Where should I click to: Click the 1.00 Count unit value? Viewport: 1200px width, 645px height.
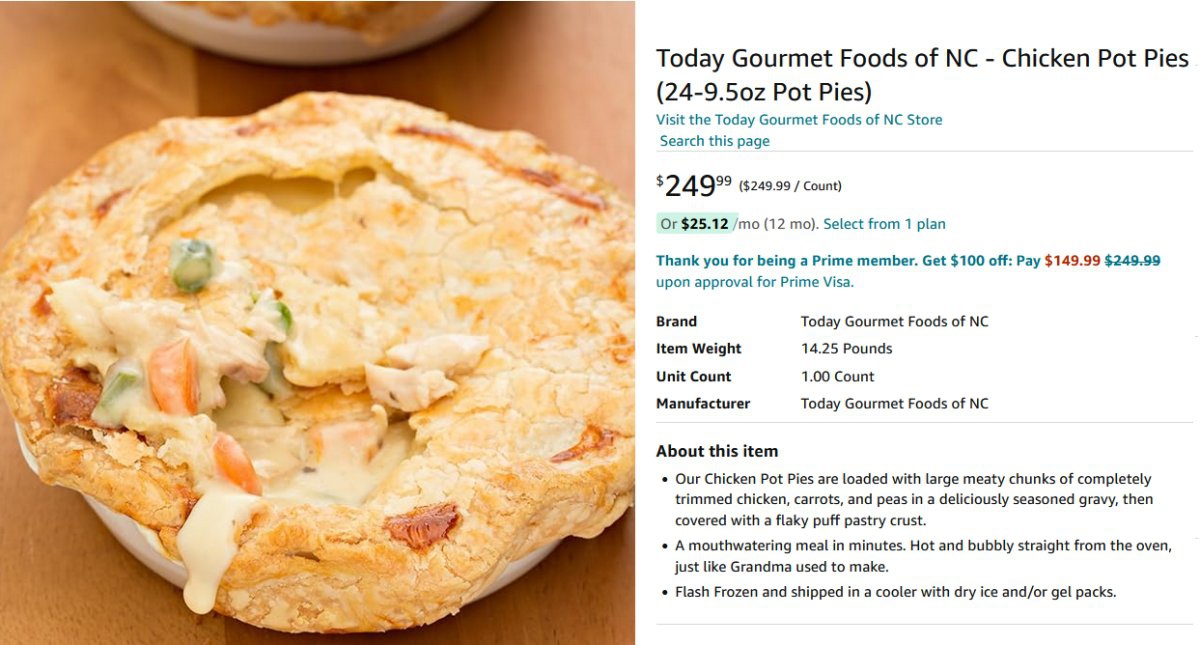(837, 377)
